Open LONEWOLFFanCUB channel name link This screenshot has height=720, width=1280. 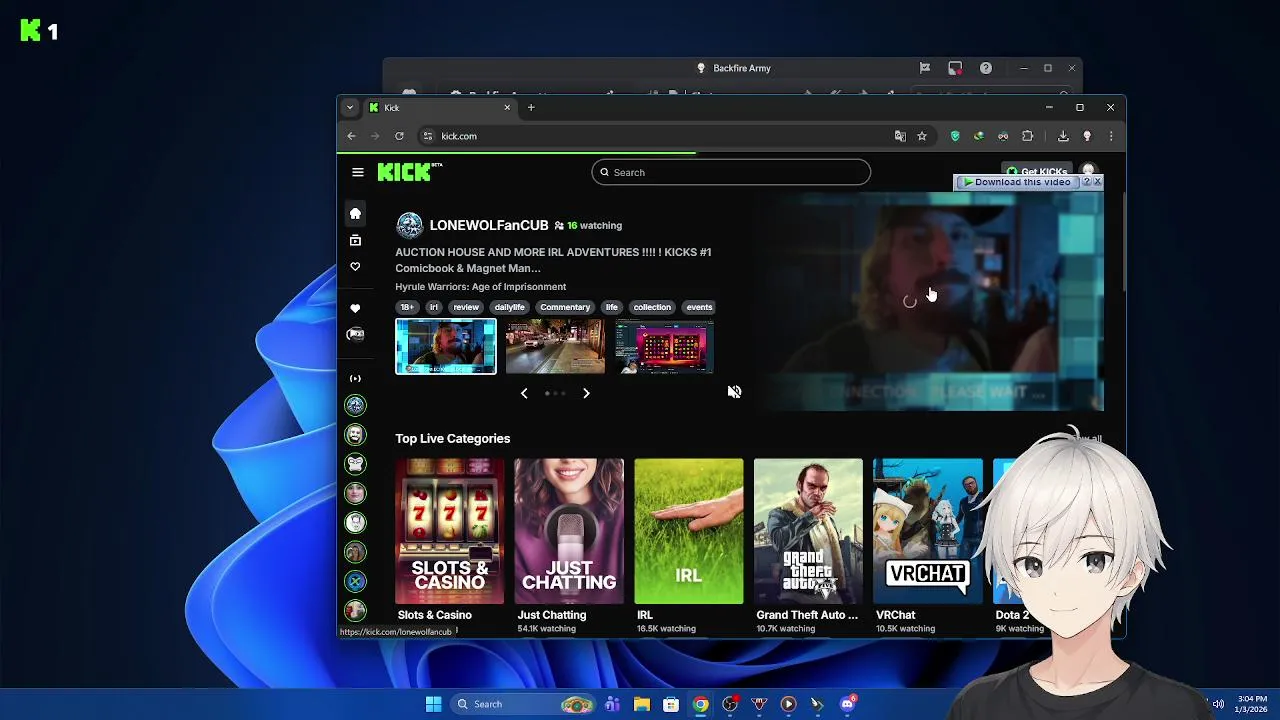(x=489, y=225)
